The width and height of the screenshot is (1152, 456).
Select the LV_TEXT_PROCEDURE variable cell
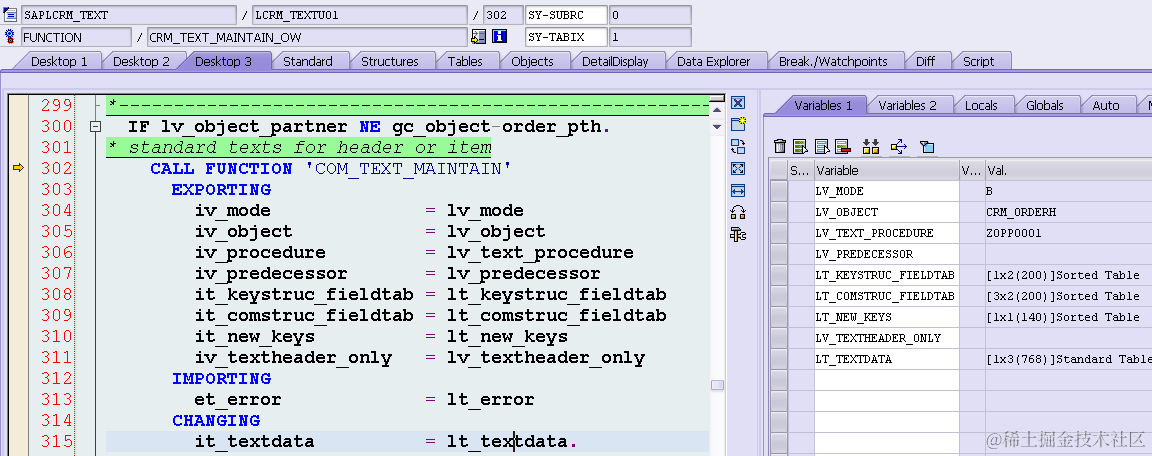tap(886, 233)
